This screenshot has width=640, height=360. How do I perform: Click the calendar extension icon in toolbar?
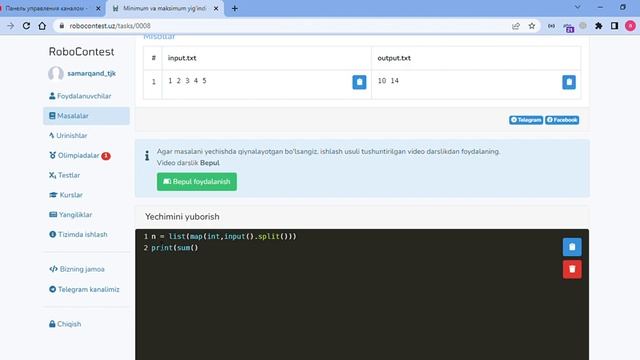click(569, 27)
